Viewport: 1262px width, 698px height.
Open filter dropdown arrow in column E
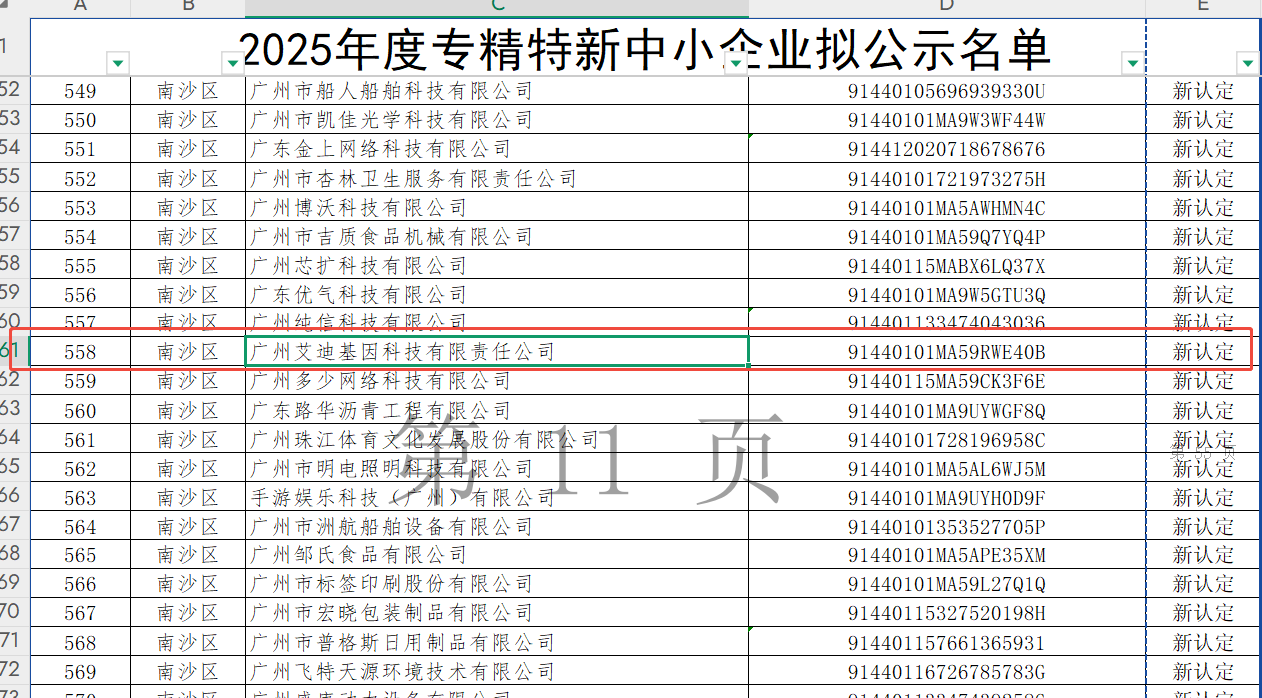[1248, 64]
